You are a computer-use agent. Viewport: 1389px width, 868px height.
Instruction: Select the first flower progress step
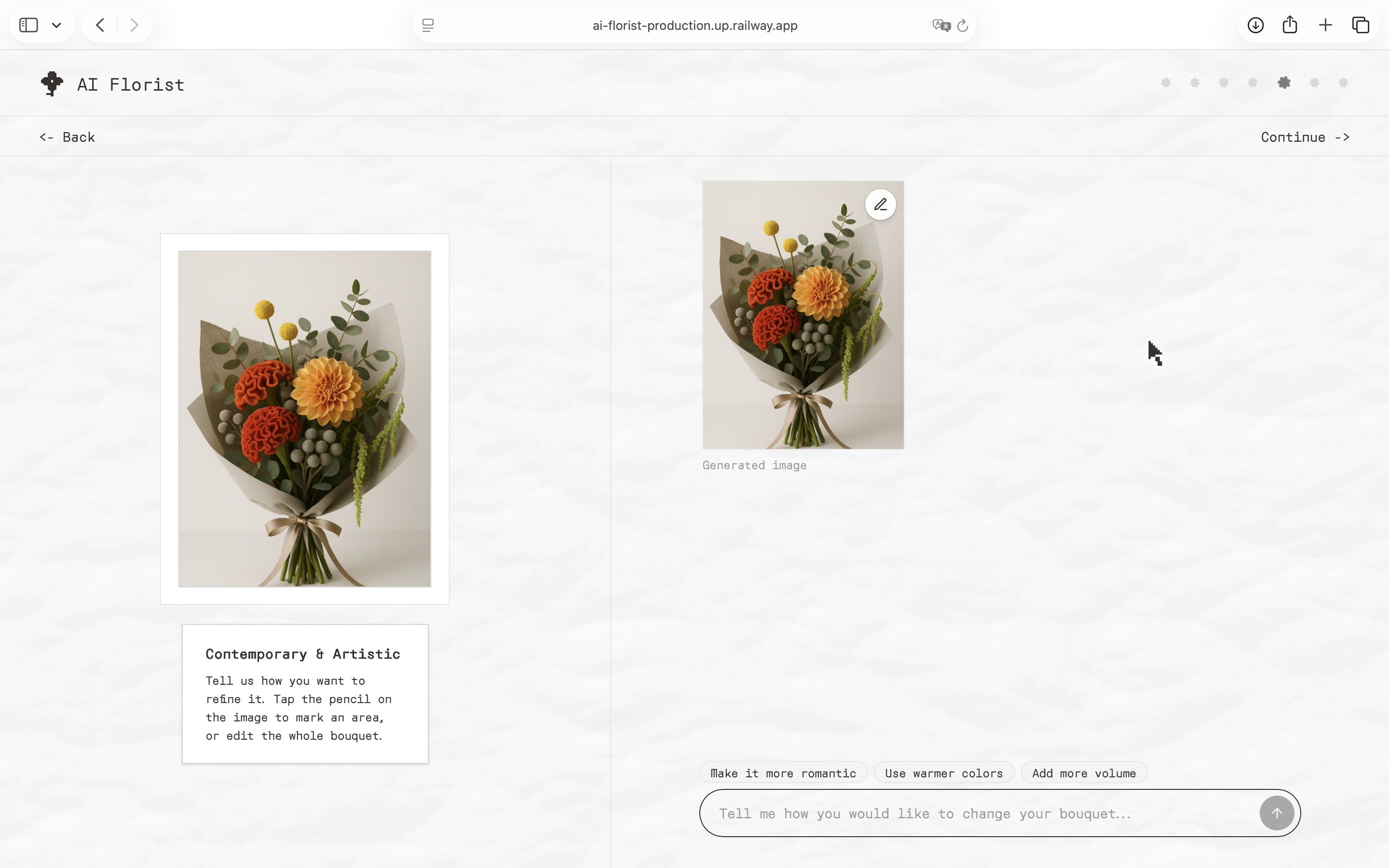coord(1166,82)
